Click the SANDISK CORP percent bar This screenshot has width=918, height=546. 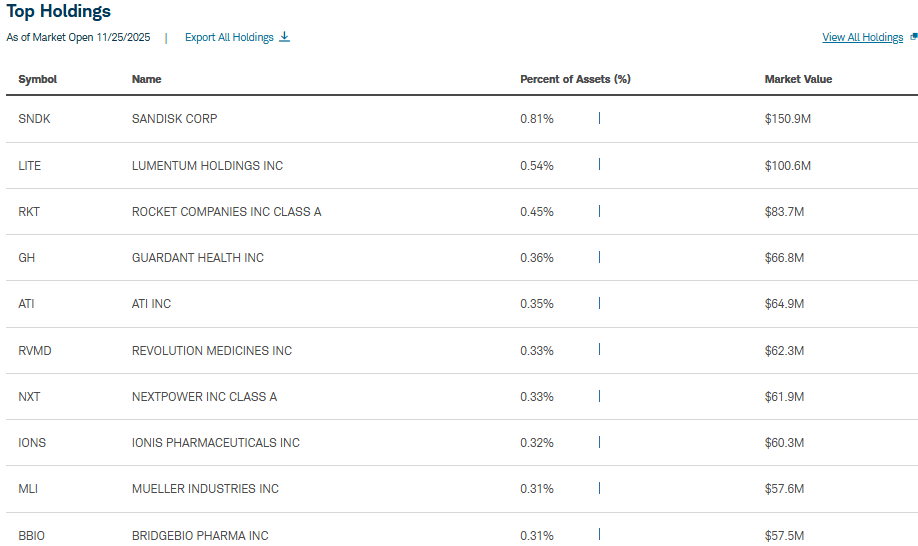click(x=599, y=118)
